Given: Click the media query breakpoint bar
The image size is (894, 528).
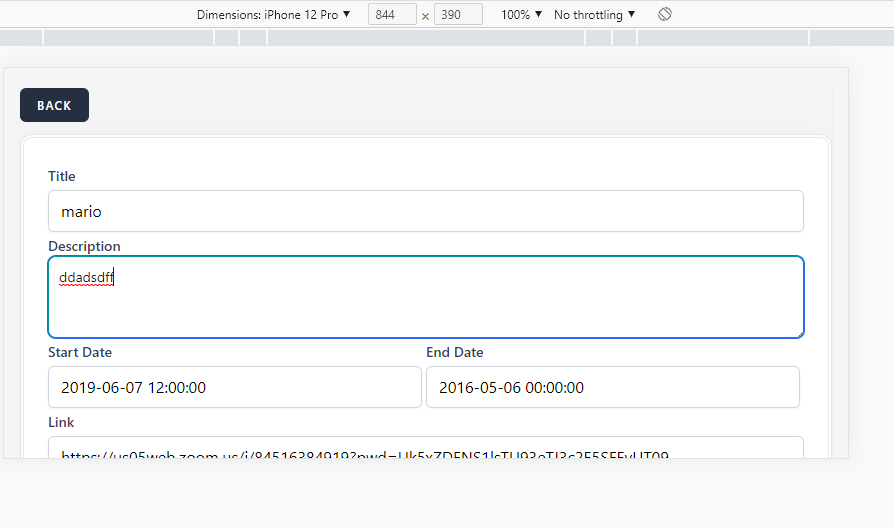Looking at the screenshot, I should coord(425,38).
